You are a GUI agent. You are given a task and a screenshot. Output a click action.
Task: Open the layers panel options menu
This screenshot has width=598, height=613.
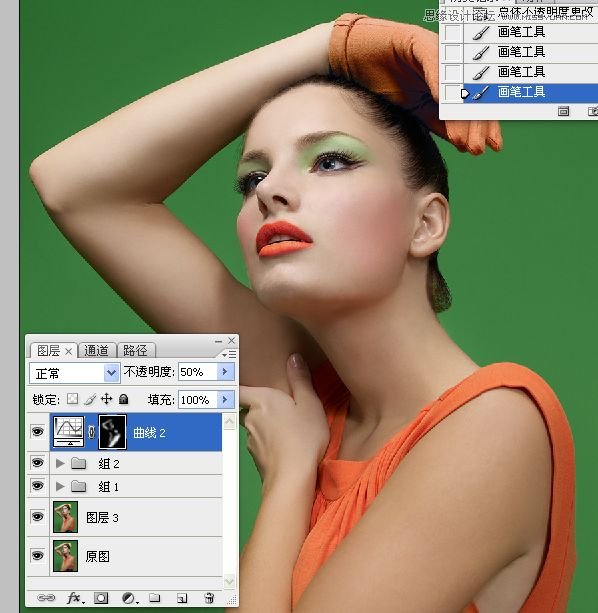coord(229,354)
